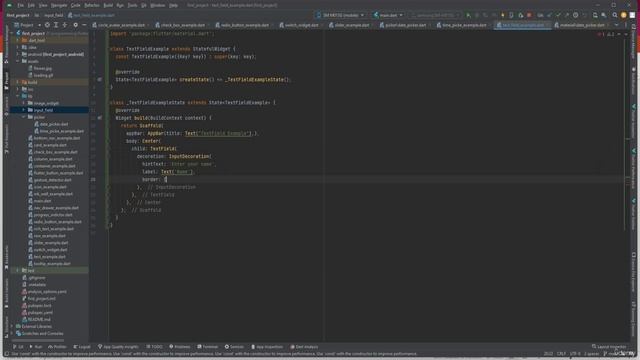Expand the dart_tool folder
This screenshot has width=640, height=360.
pyautogui.click(x=18, y=40)
